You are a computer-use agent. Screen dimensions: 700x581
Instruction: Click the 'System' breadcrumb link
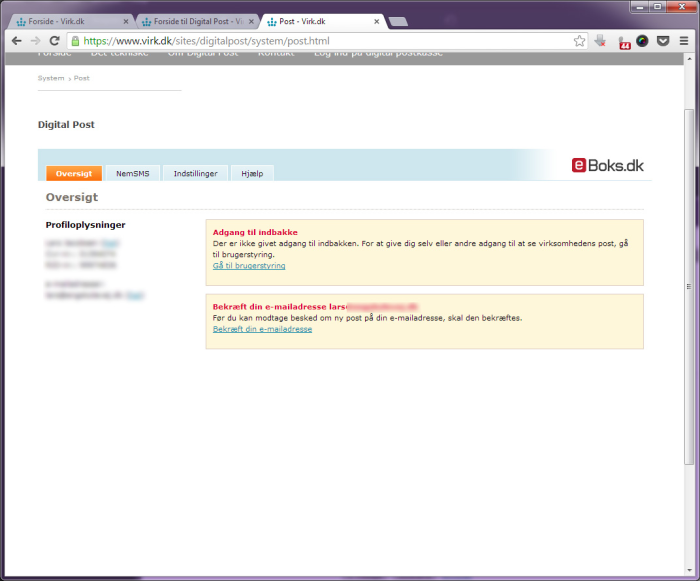[x=51, y=78]
